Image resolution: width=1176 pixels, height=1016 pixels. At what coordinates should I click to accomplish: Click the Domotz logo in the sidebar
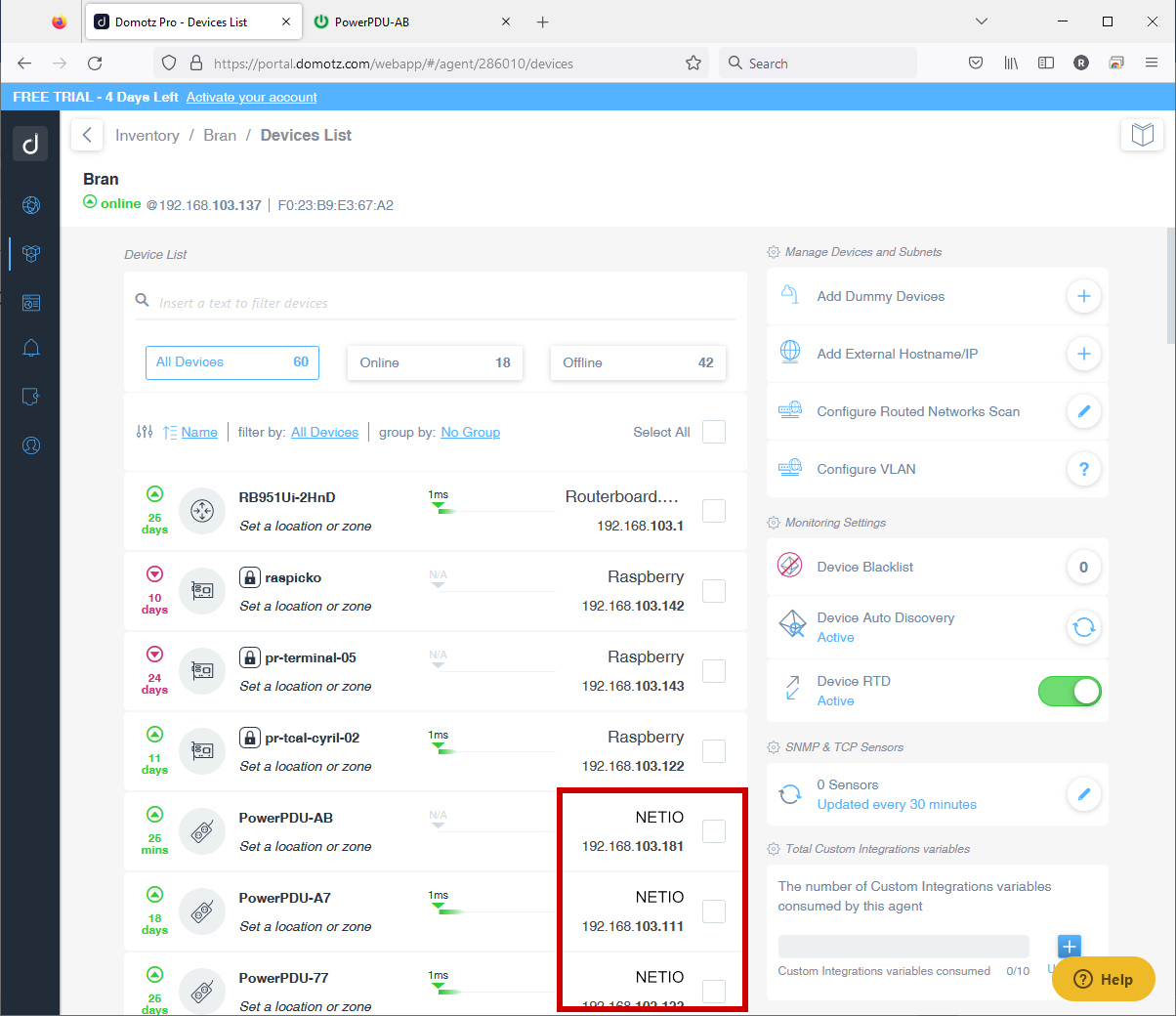click(x=30, y=144)
